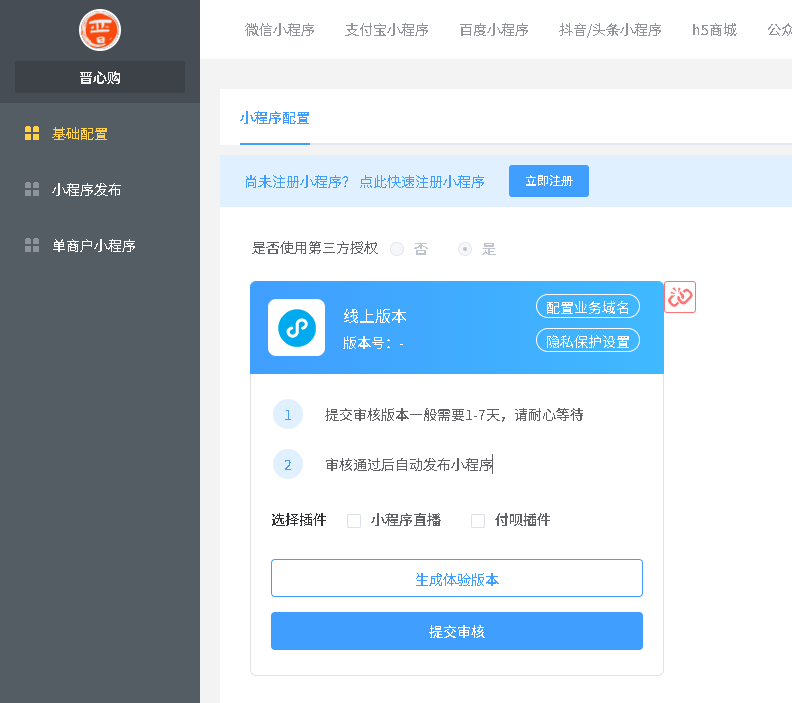This screenshot has width=792, height=703.
Task: Click the step 2 number badge
Action: 288,464
